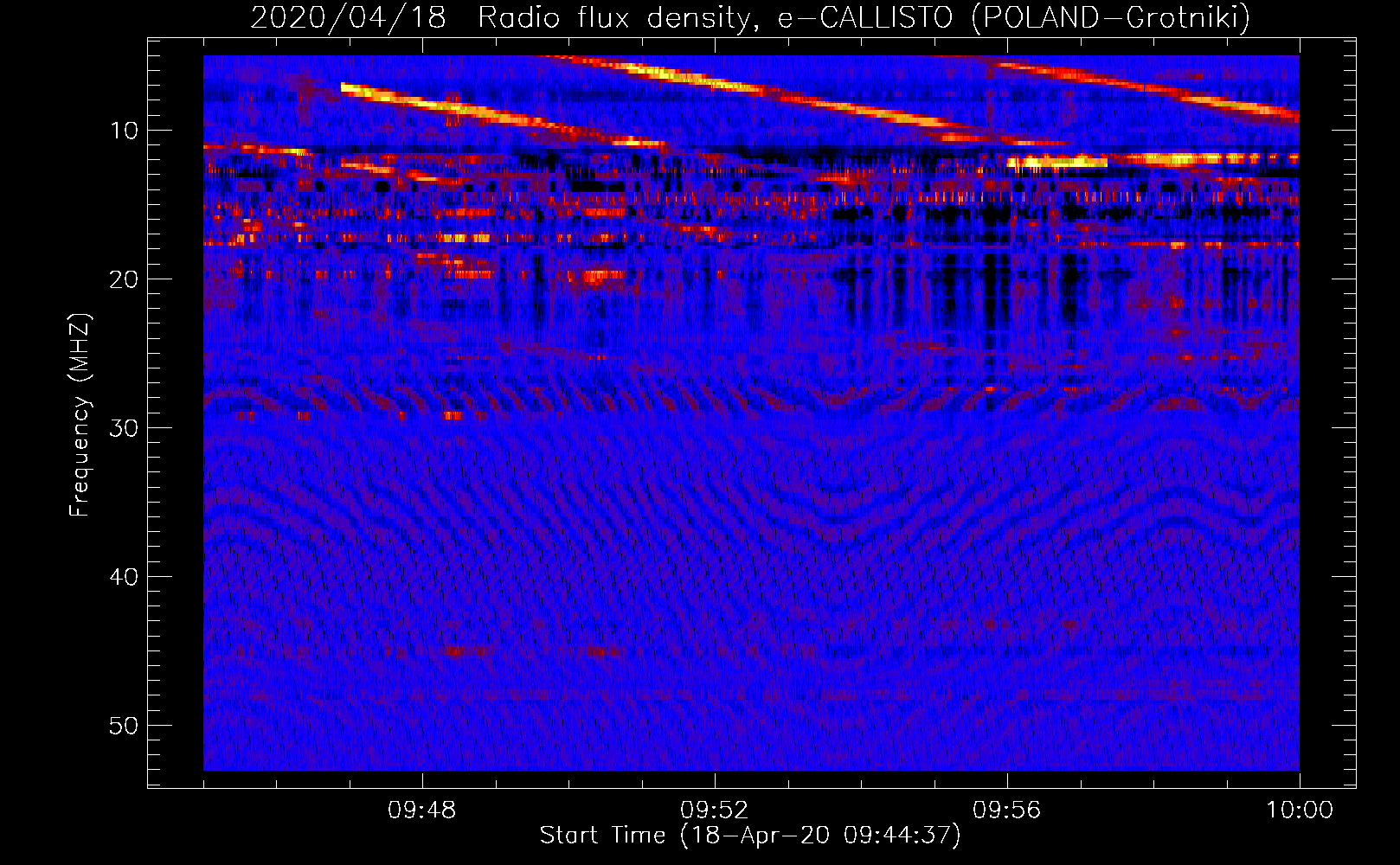Click the frequency tick label 50
Image resolution: width=1400 pixels, height=865 pixels.
[x=125, y=726]
